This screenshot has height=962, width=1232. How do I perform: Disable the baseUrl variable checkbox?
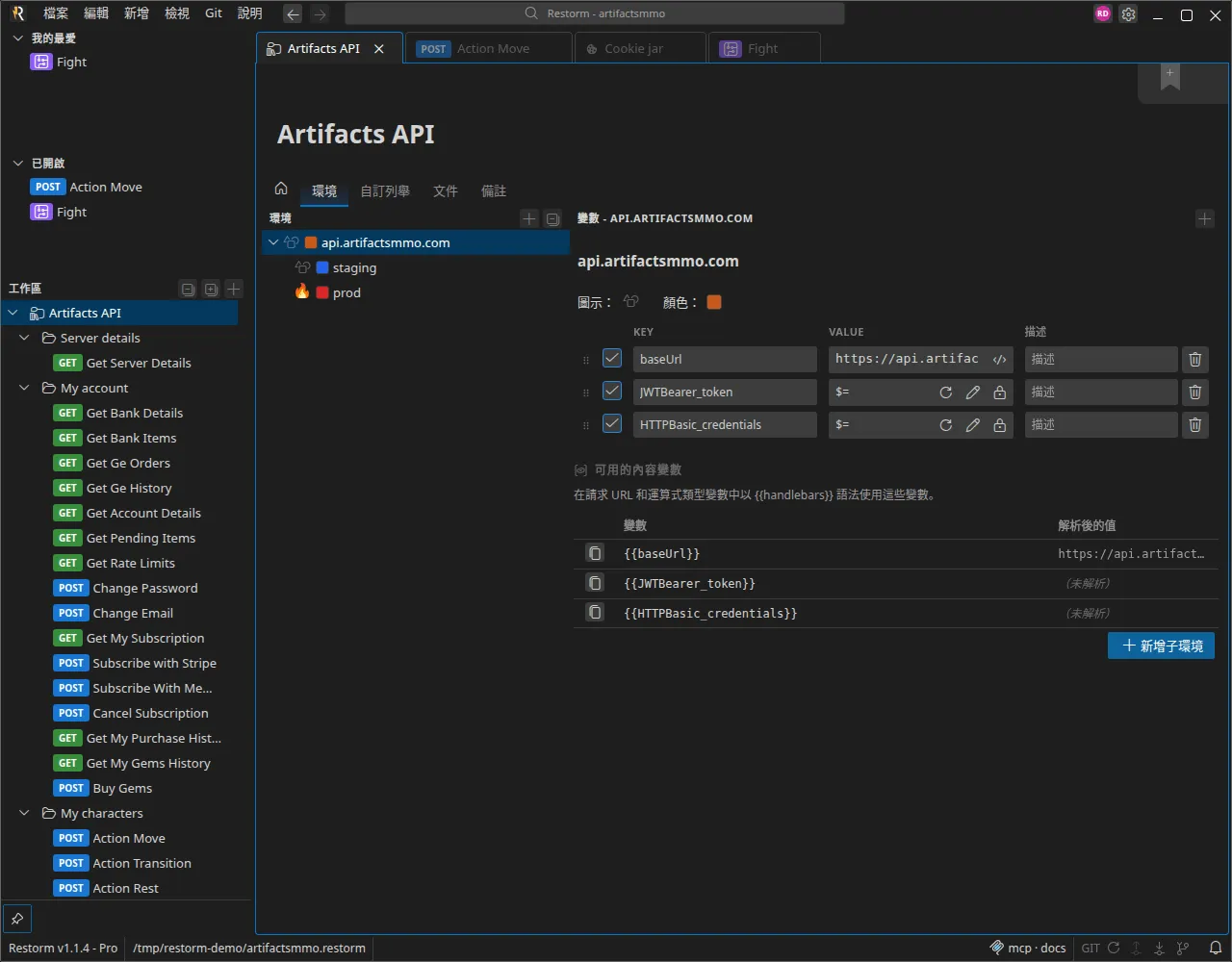612,359
